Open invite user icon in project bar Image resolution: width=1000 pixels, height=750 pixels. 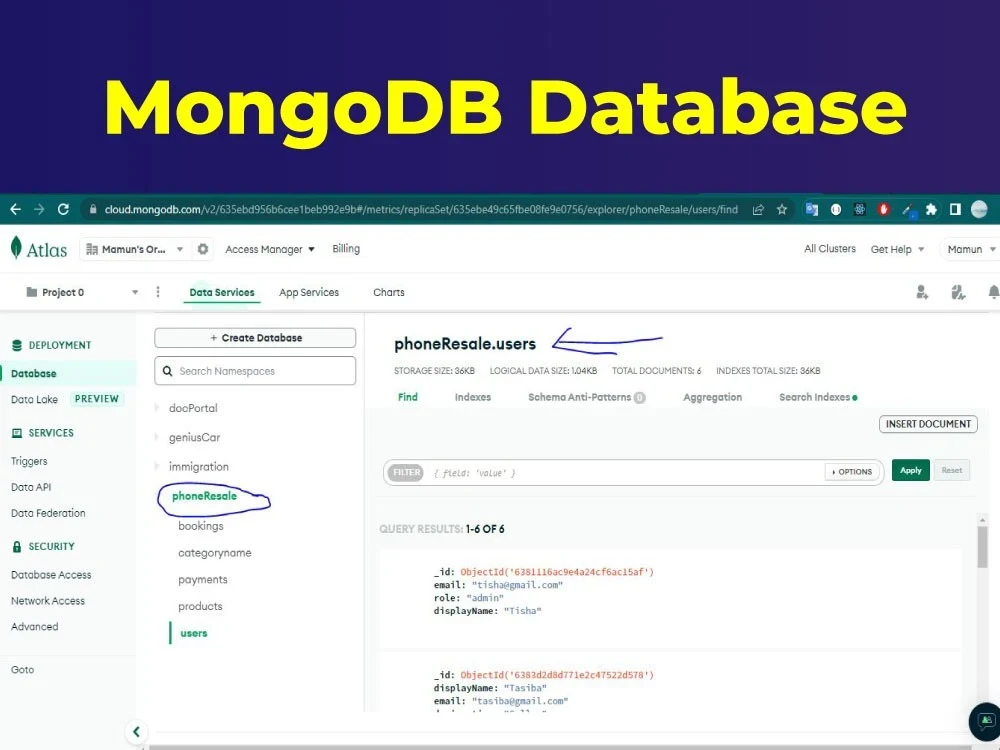[x=922, y=292]
